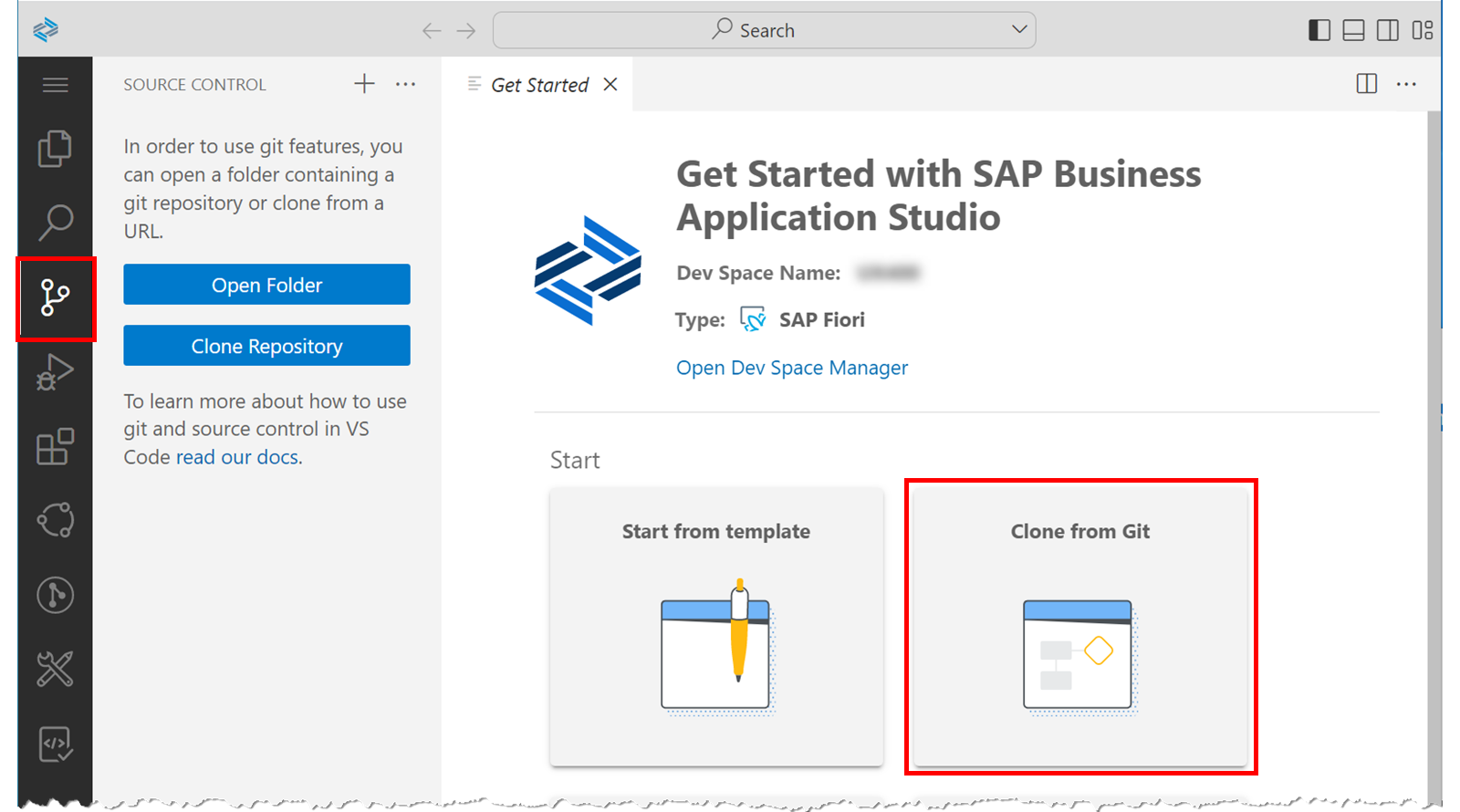Open the code checklist icon view

pyautogui.click(x=55, y=744)
